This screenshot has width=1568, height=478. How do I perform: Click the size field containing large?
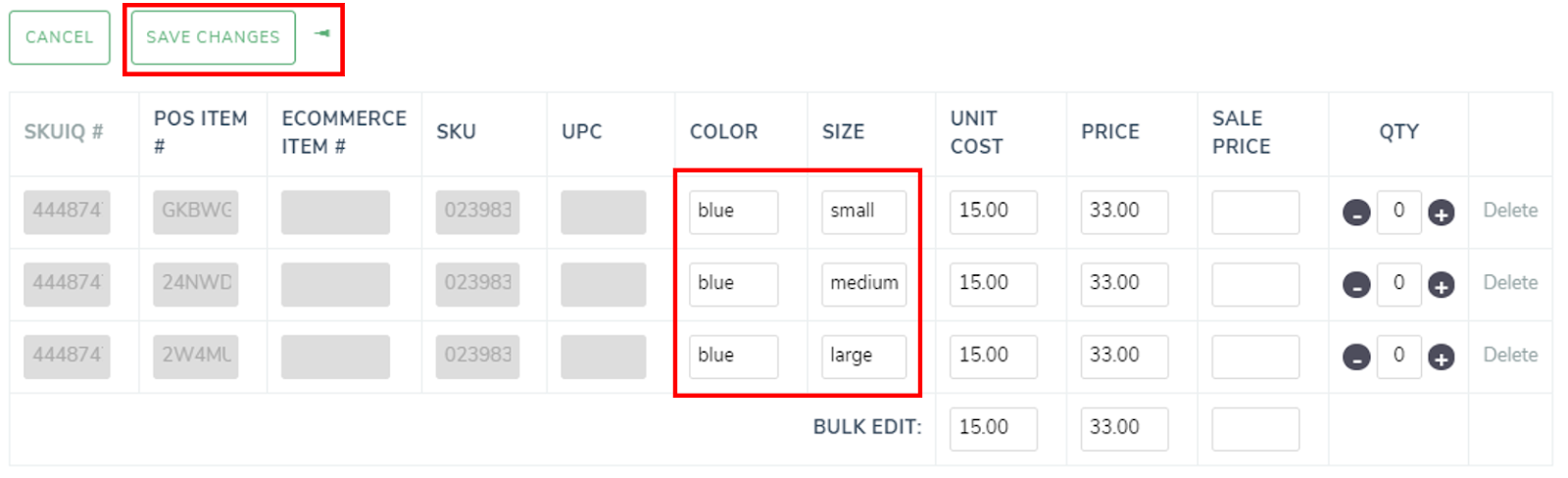tap(863, 357)
